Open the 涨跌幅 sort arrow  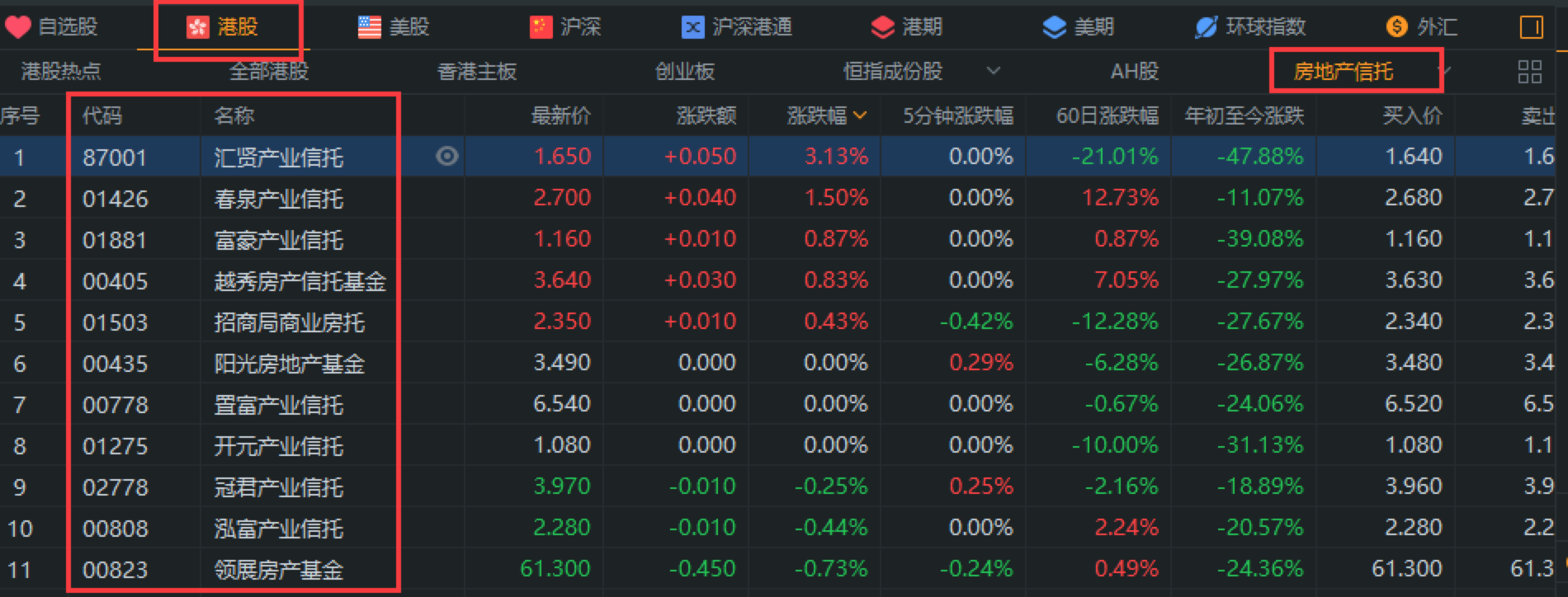[860, 115]
